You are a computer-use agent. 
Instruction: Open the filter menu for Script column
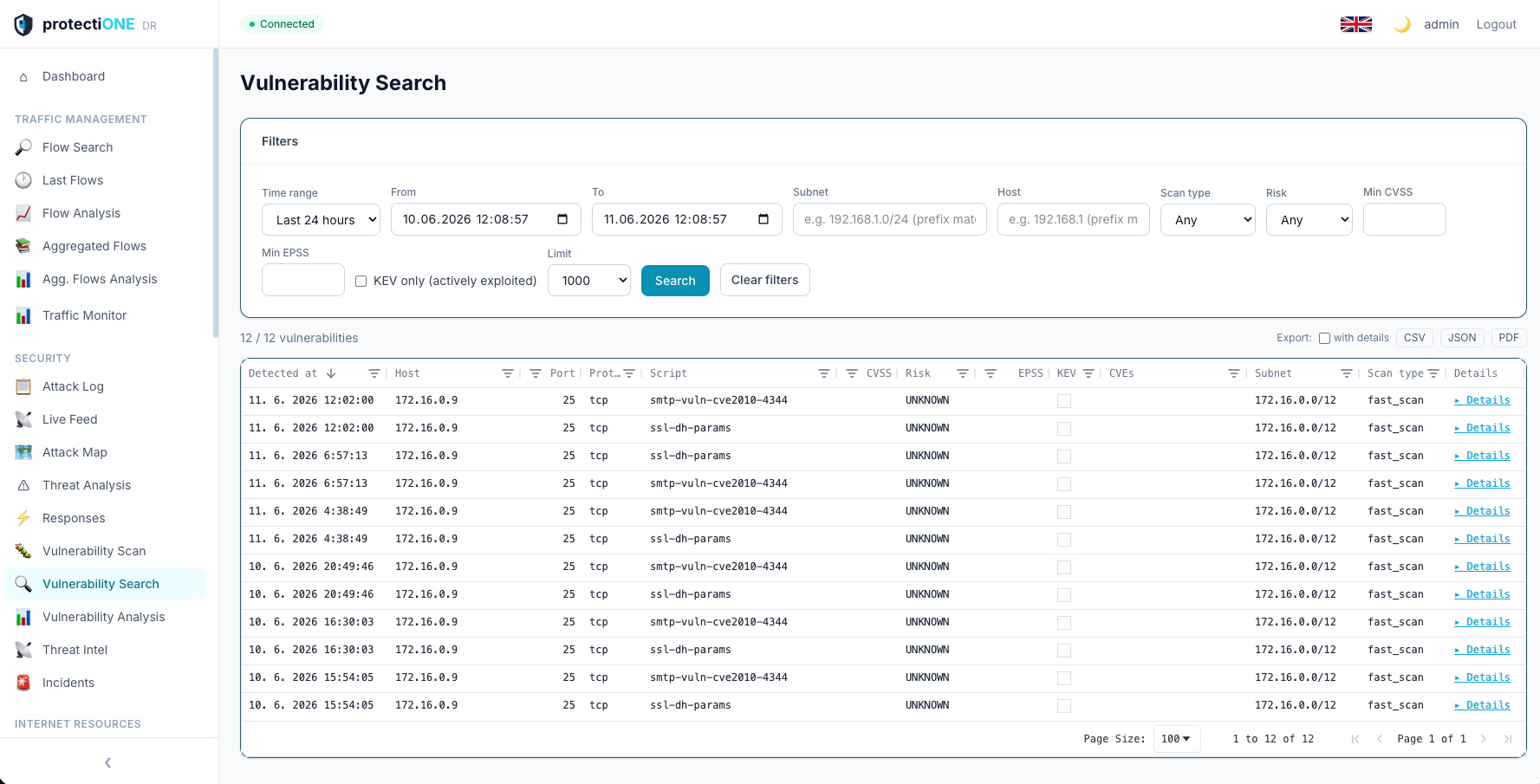pyautogui.click(x=824, y=373)
